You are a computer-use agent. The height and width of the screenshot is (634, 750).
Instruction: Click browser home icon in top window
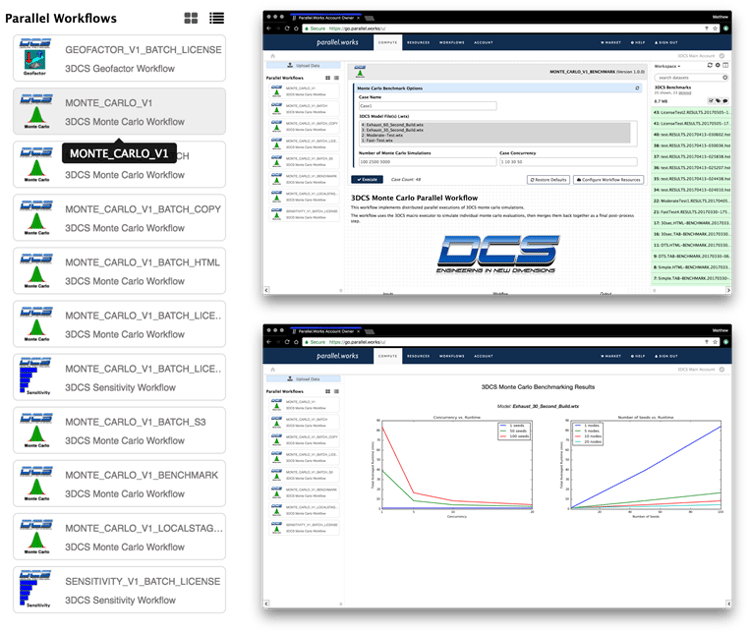(296, 28)
